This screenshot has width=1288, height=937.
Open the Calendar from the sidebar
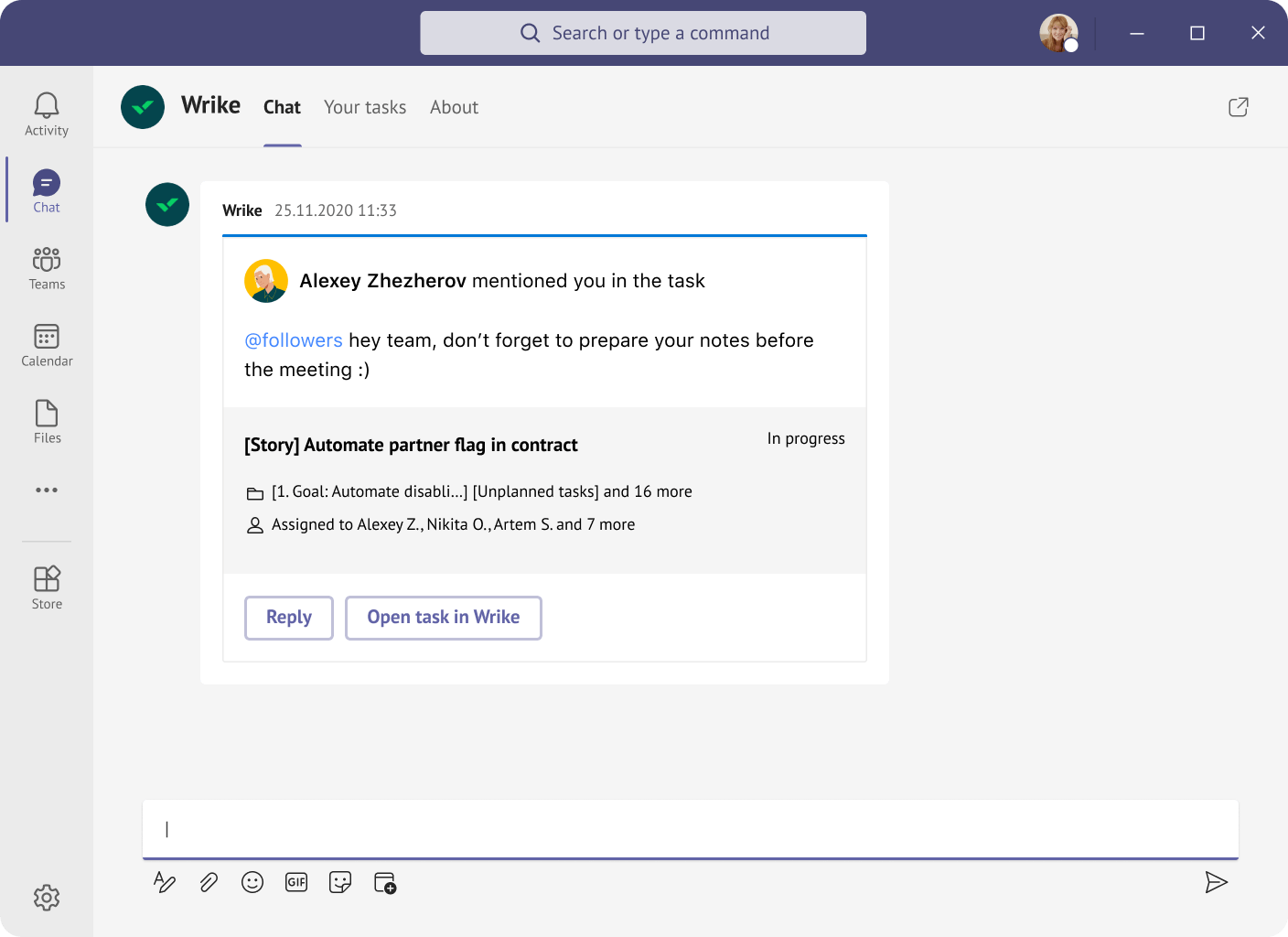[x=47, y=345]
